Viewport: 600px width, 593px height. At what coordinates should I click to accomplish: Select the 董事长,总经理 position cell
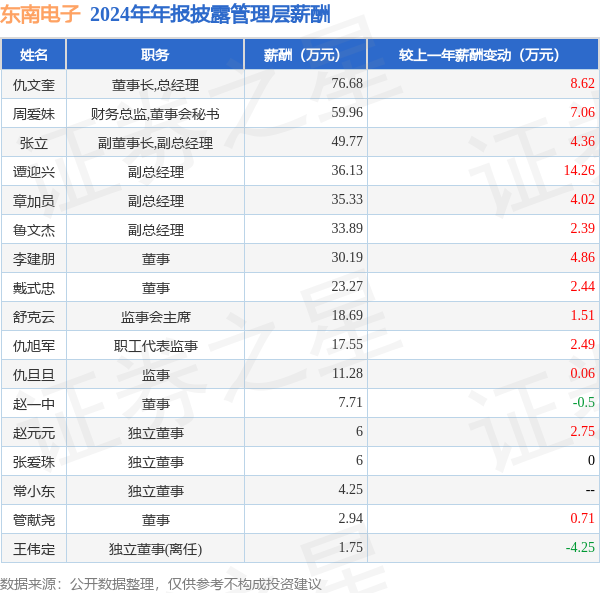tap(155, 85)
